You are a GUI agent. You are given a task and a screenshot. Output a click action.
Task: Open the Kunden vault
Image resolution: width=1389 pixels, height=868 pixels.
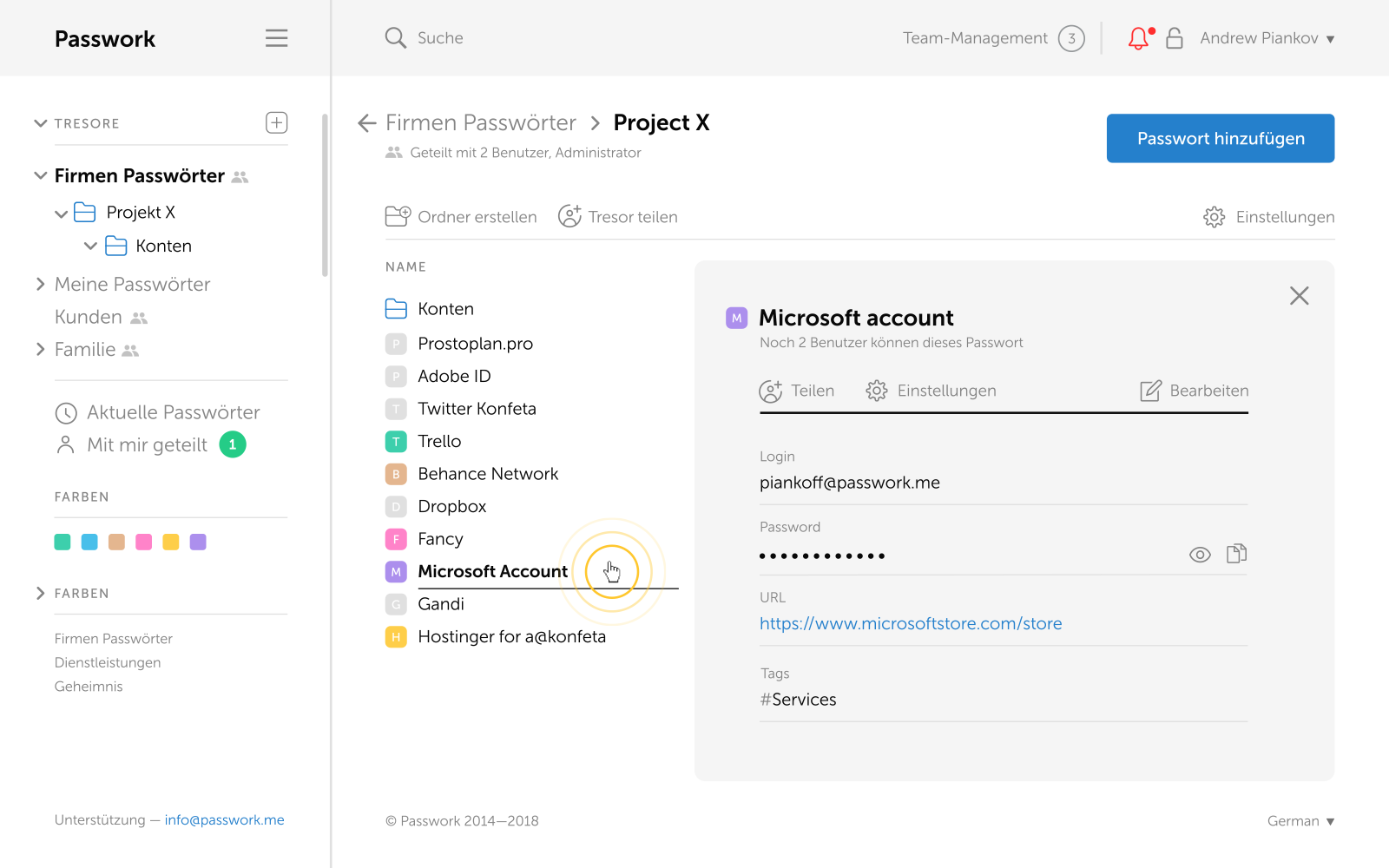pyautogui.click(x=89, y=317)
